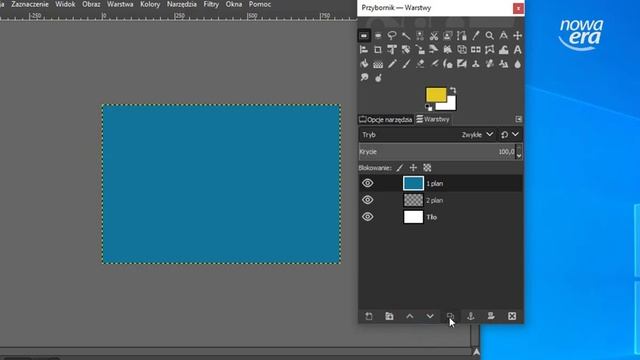Screen dimensions: 640x360
Task: Select the Scale tool
Action: coord(420,50)
